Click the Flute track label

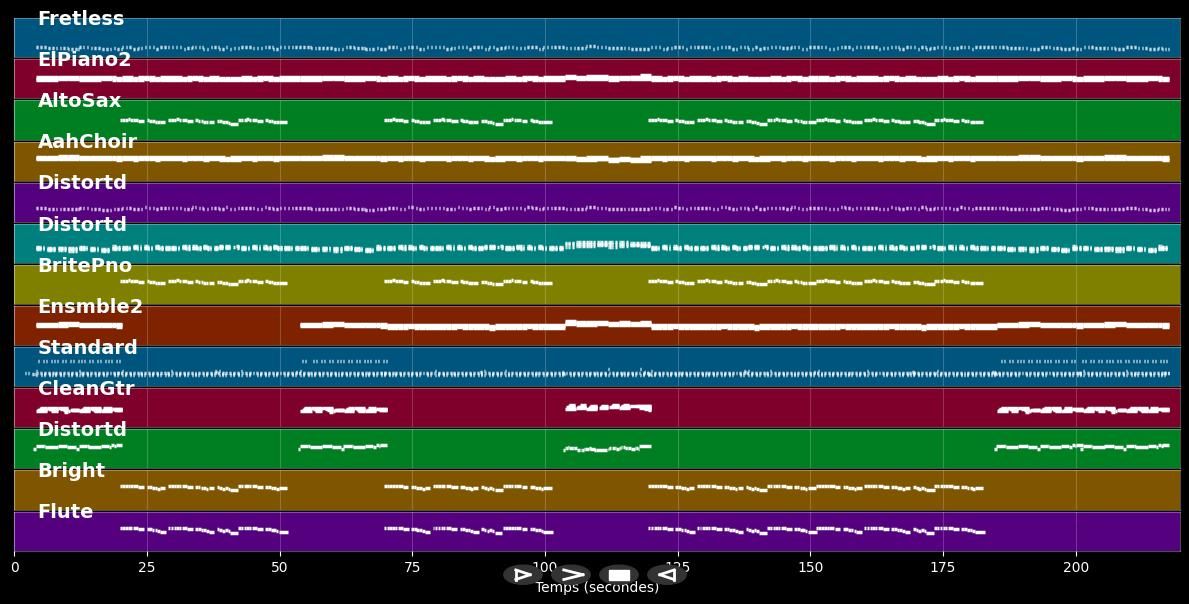point(65,512)
